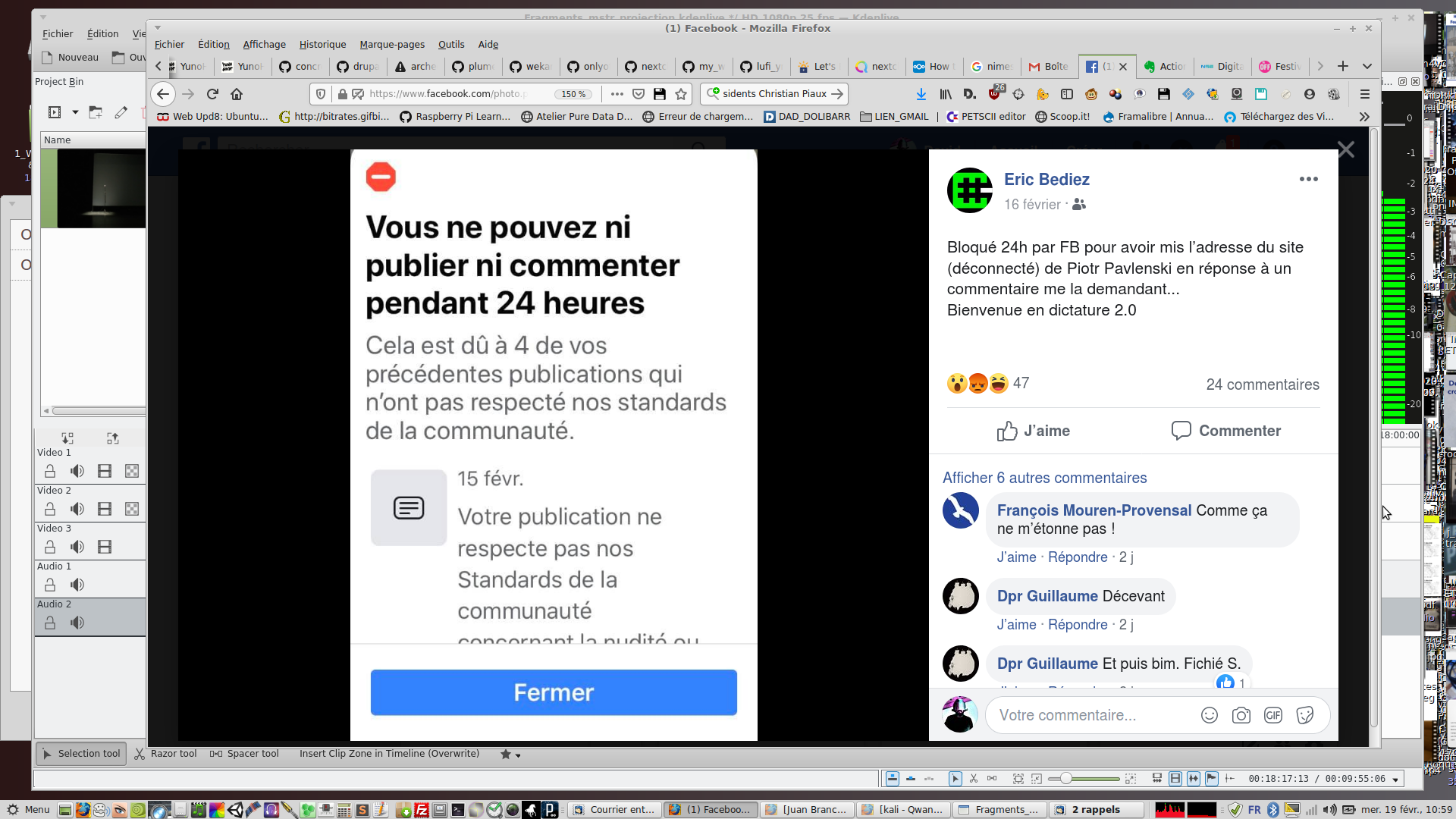Click the Firefox home icon
1456x819 pixels.
click(x=237, y=94)
